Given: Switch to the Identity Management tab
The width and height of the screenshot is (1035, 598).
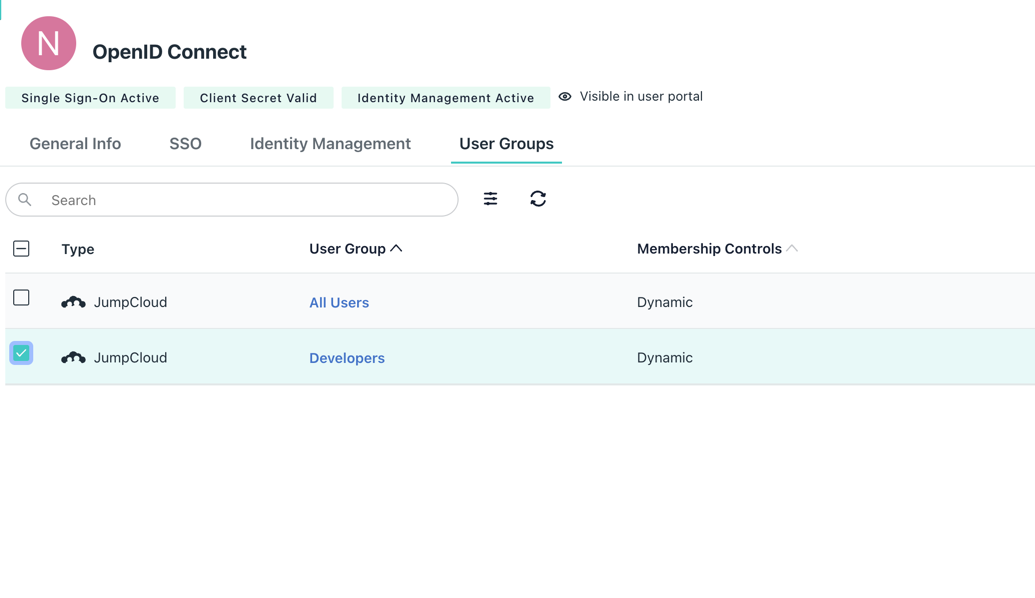Looking at the screenshot, I should [330, 143].
